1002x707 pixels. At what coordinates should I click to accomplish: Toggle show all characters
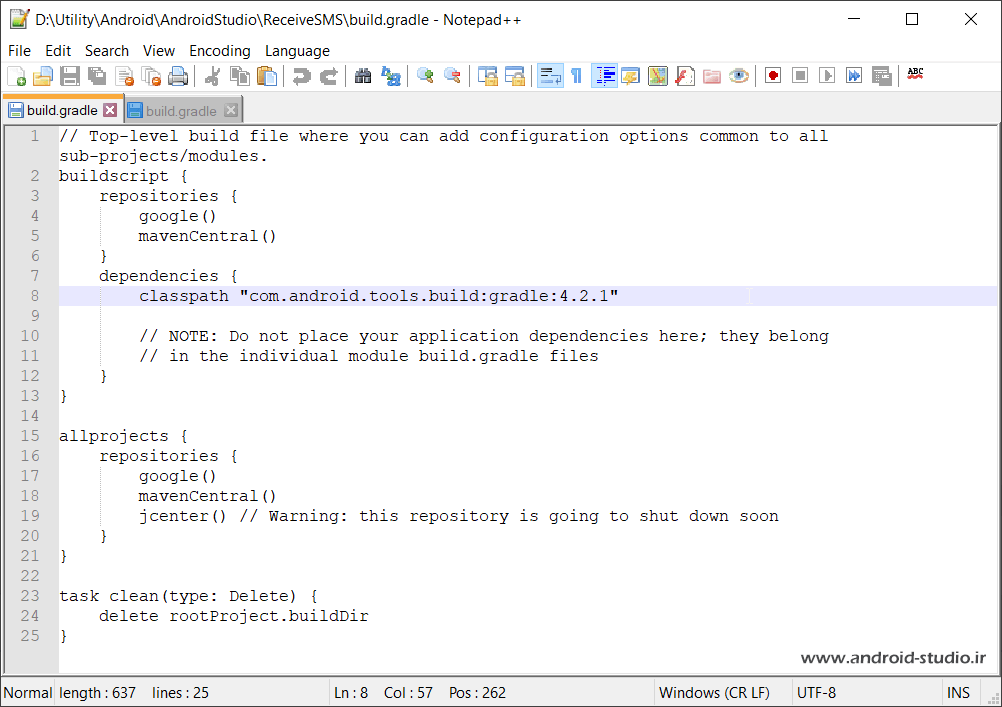[577, 75]
